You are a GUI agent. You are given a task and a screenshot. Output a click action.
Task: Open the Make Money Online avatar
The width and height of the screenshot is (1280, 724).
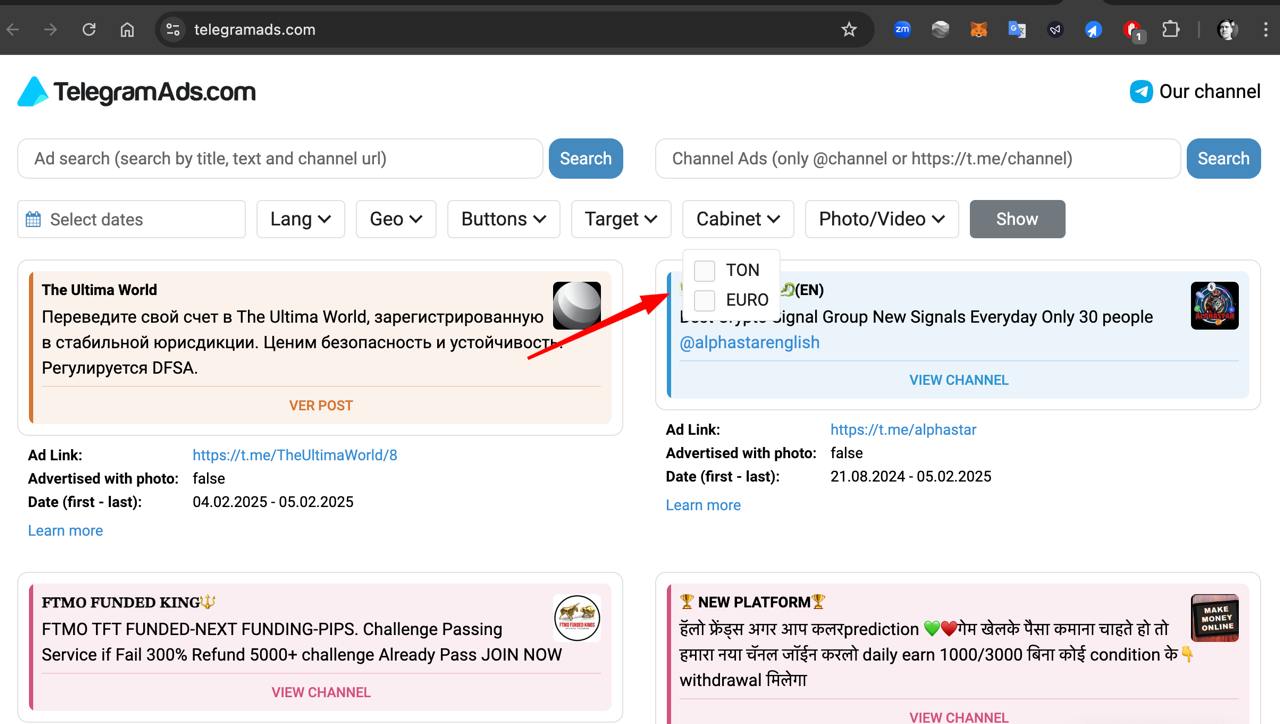tap(1215, 618)
